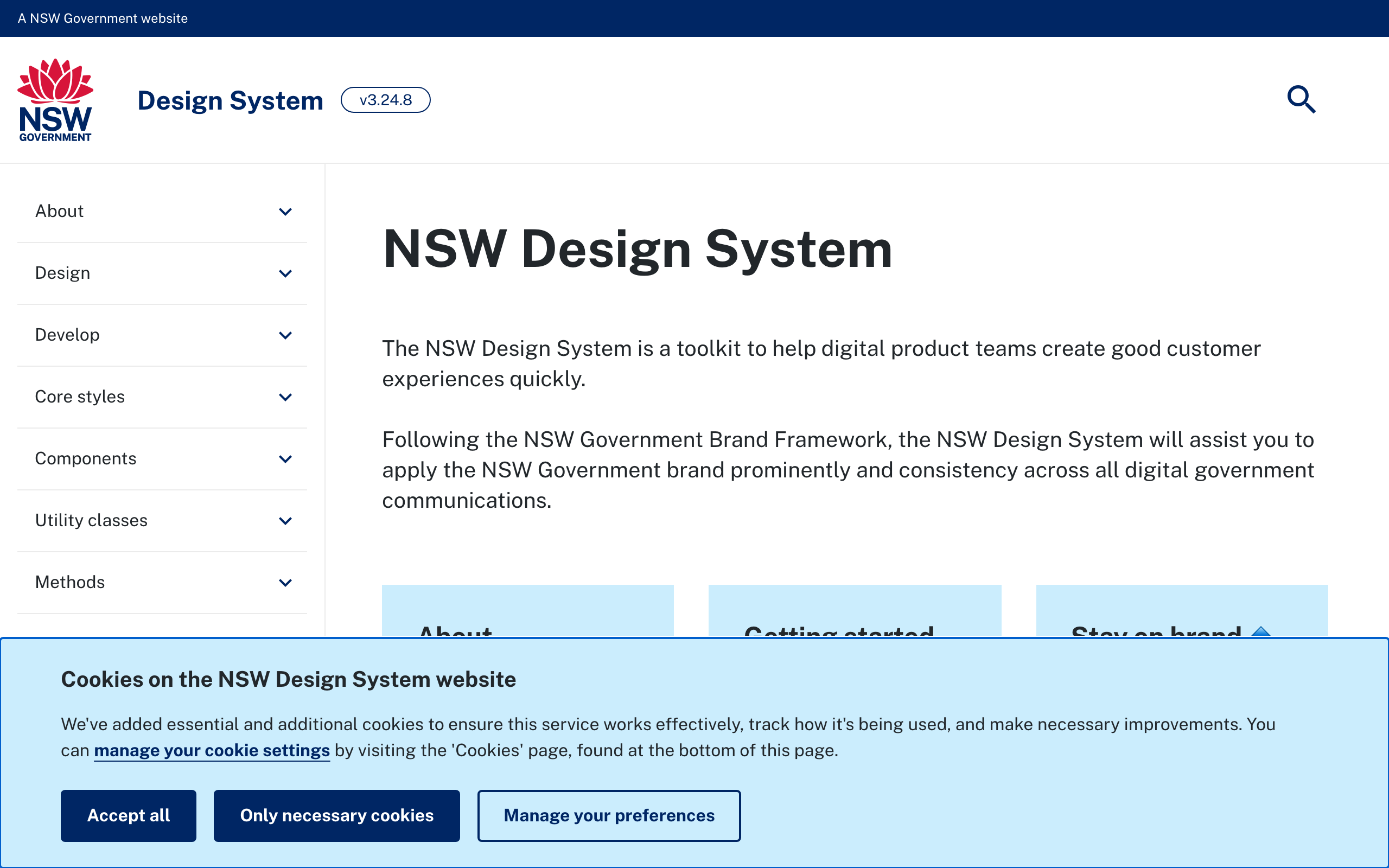Open the Core styles navigation item
The width and height of the screenshot is (1389, 868).
[x=162, y=397]
